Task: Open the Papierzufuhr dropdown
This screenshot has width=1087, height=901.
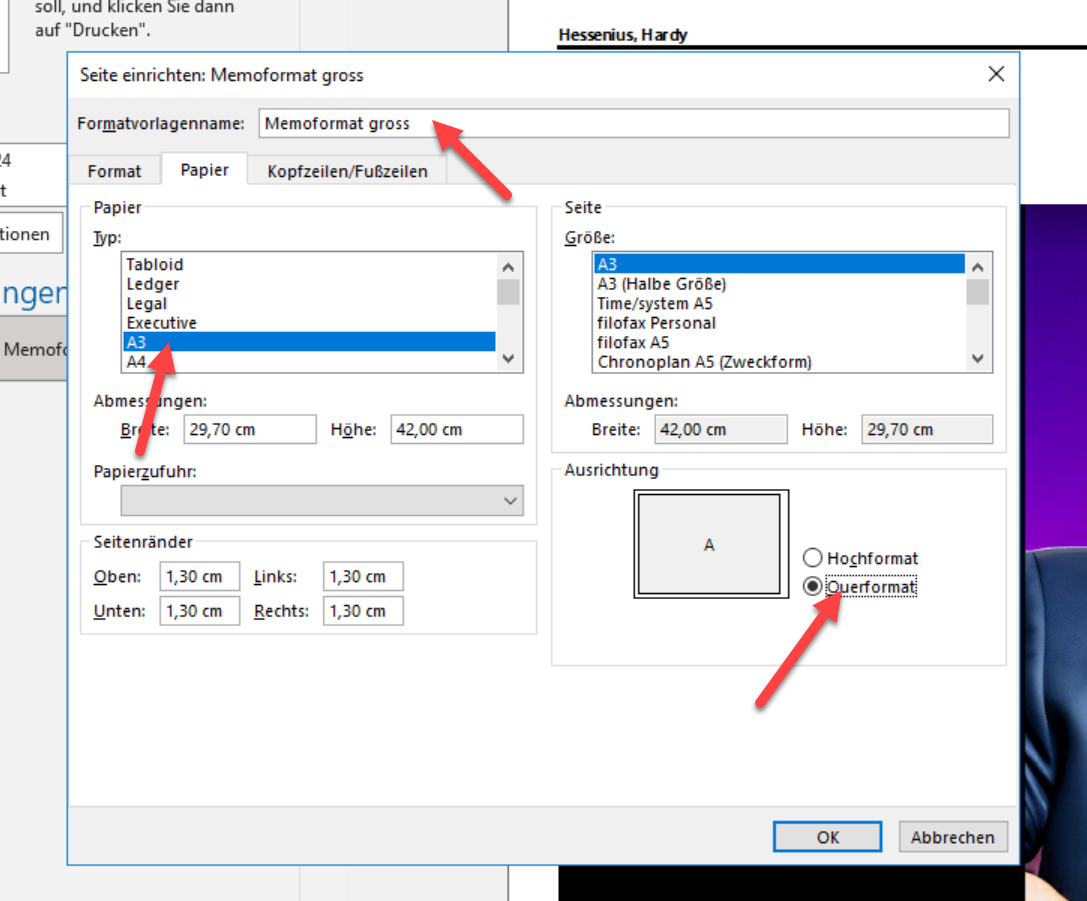Action: (x=322, y=500)
